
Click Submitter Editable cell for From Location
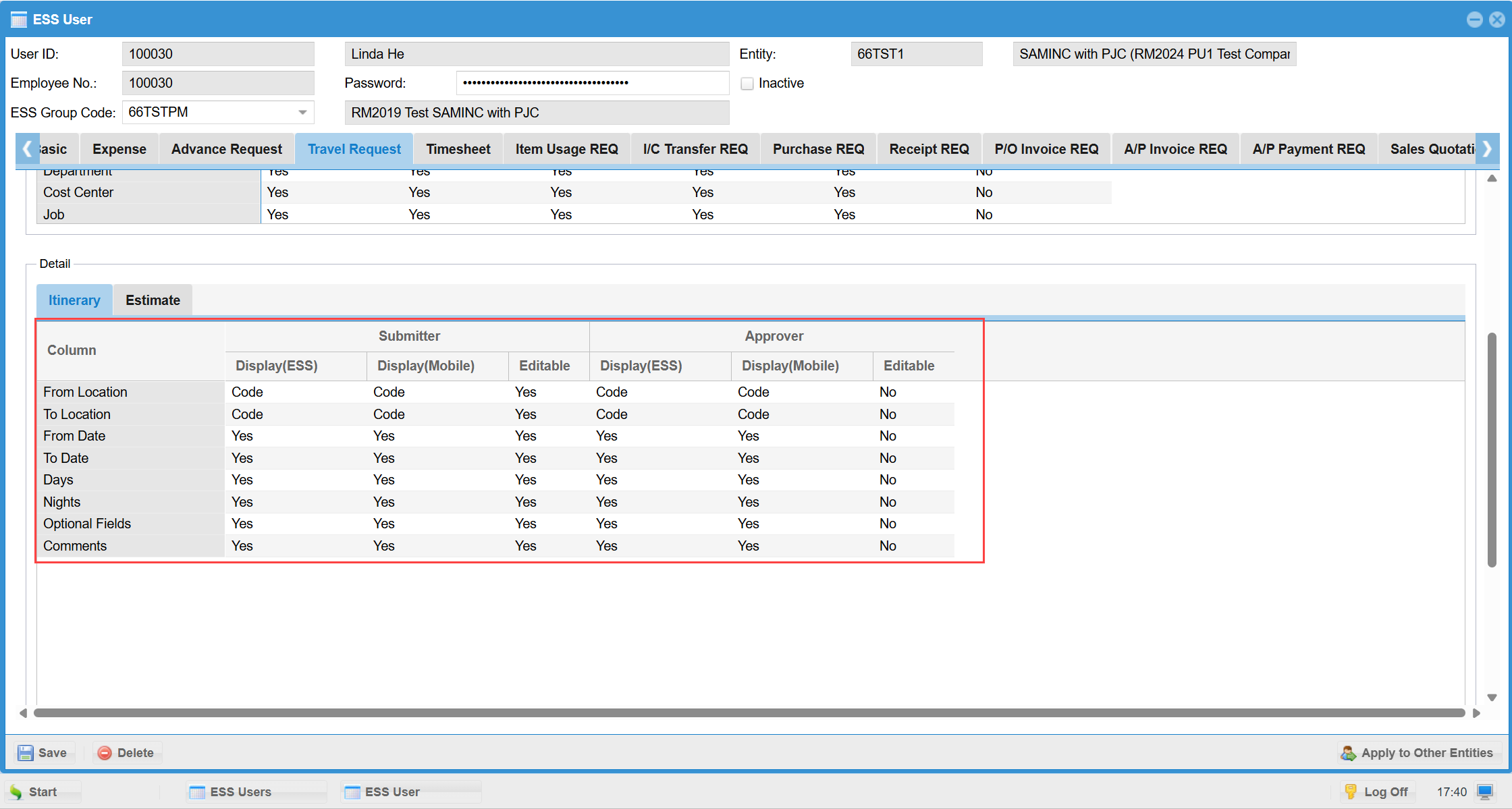click(x=549, y=393)
